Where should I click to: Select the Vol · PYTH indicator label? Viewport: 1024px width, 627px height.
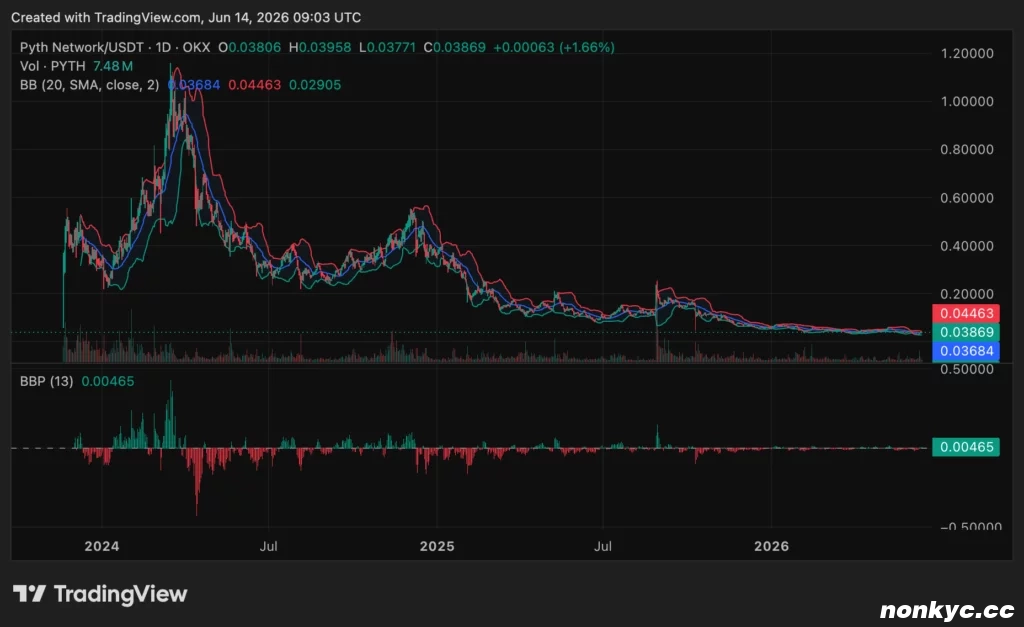[x=52, y=66]
